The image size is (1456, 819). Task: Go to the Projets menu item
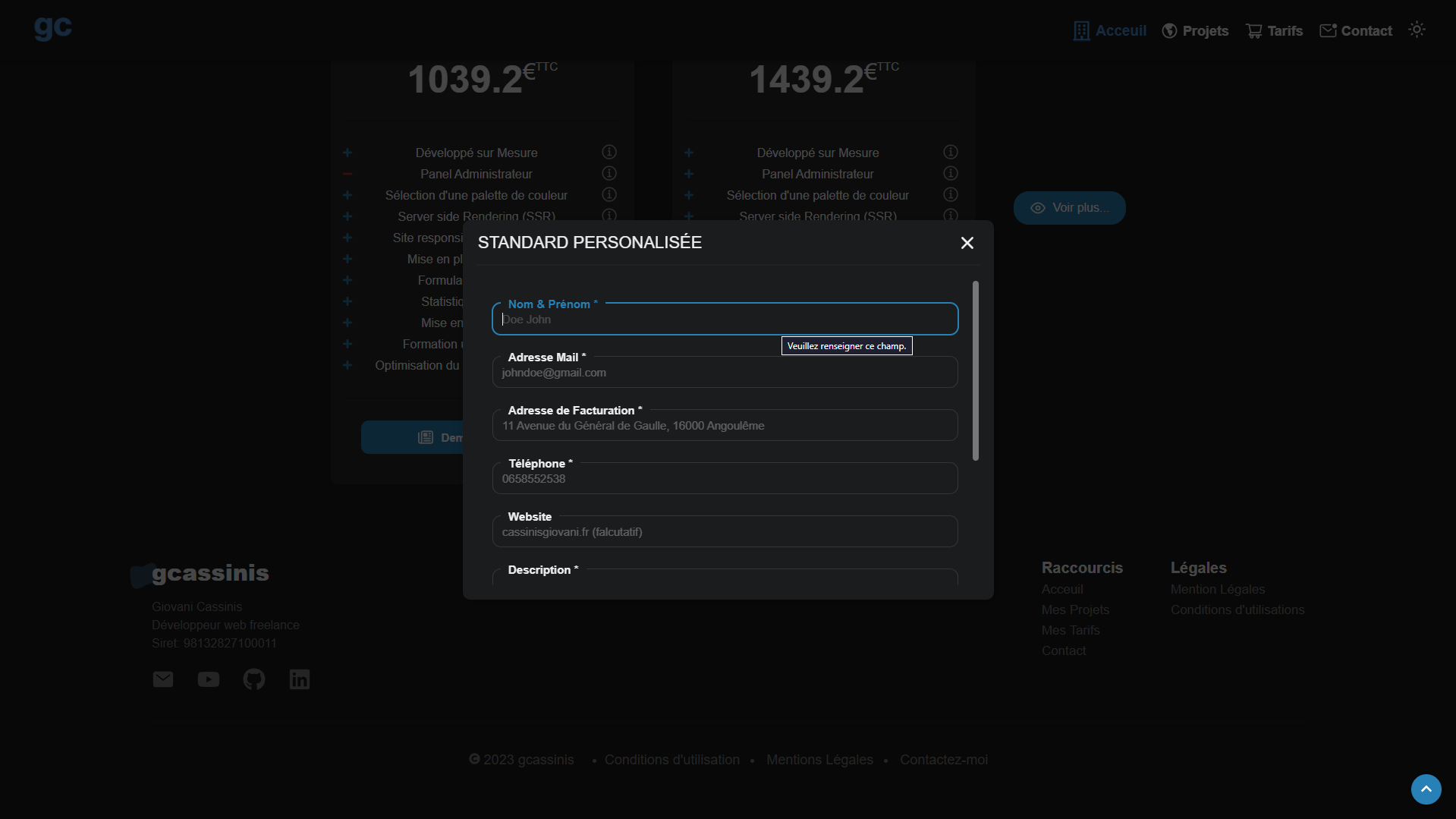[1195, 31]
